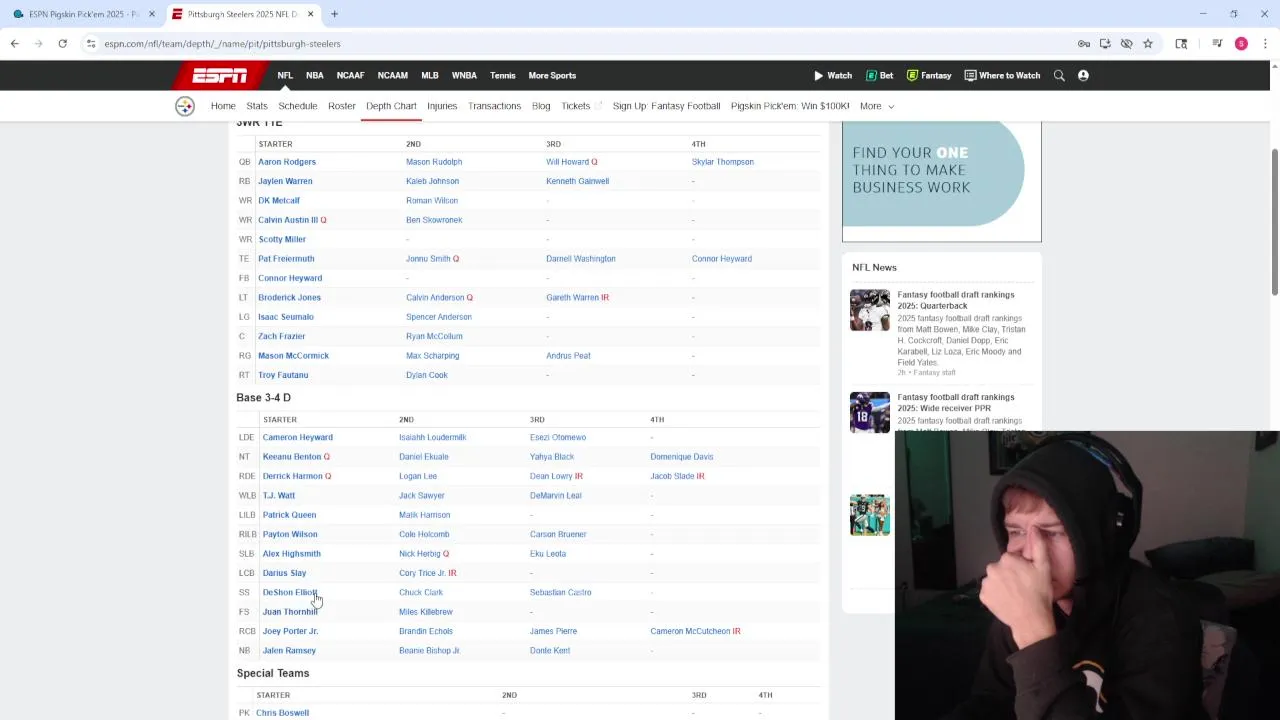
Task: Go forward with browser forward arrow
Action: pos(38,44)
